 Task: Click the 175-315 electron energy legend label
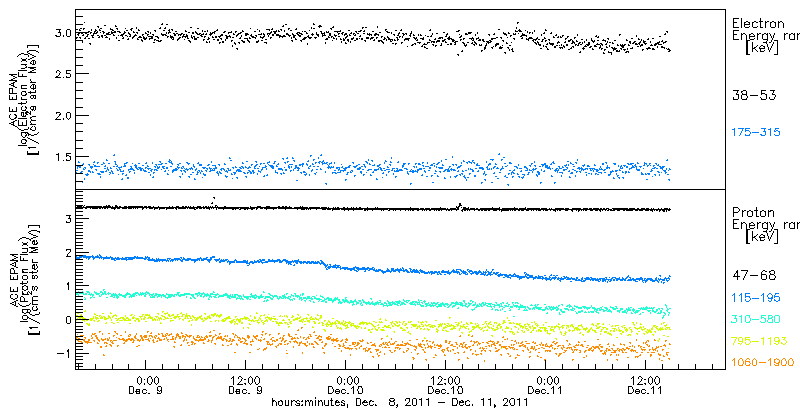pyautogui.click(x=756, y=133)
